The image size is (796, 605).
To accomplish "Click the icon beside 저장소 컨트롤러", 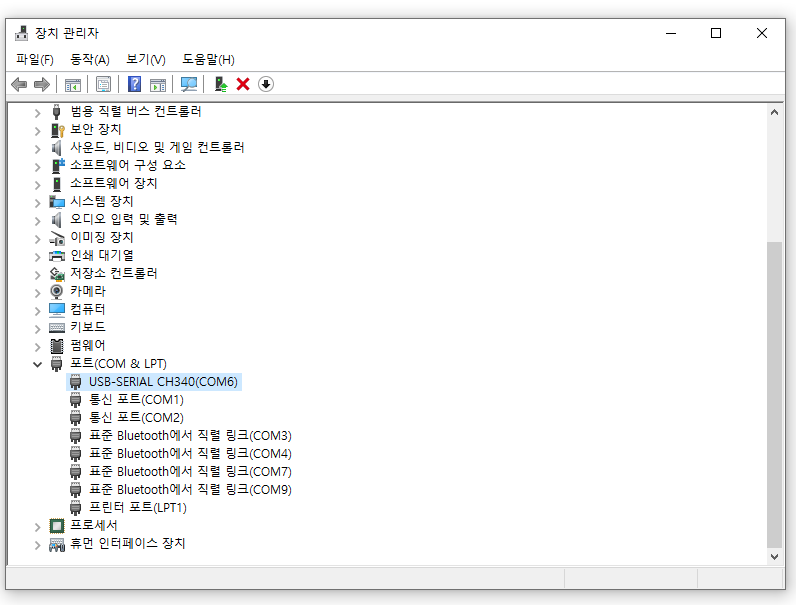I will (57, 274).
